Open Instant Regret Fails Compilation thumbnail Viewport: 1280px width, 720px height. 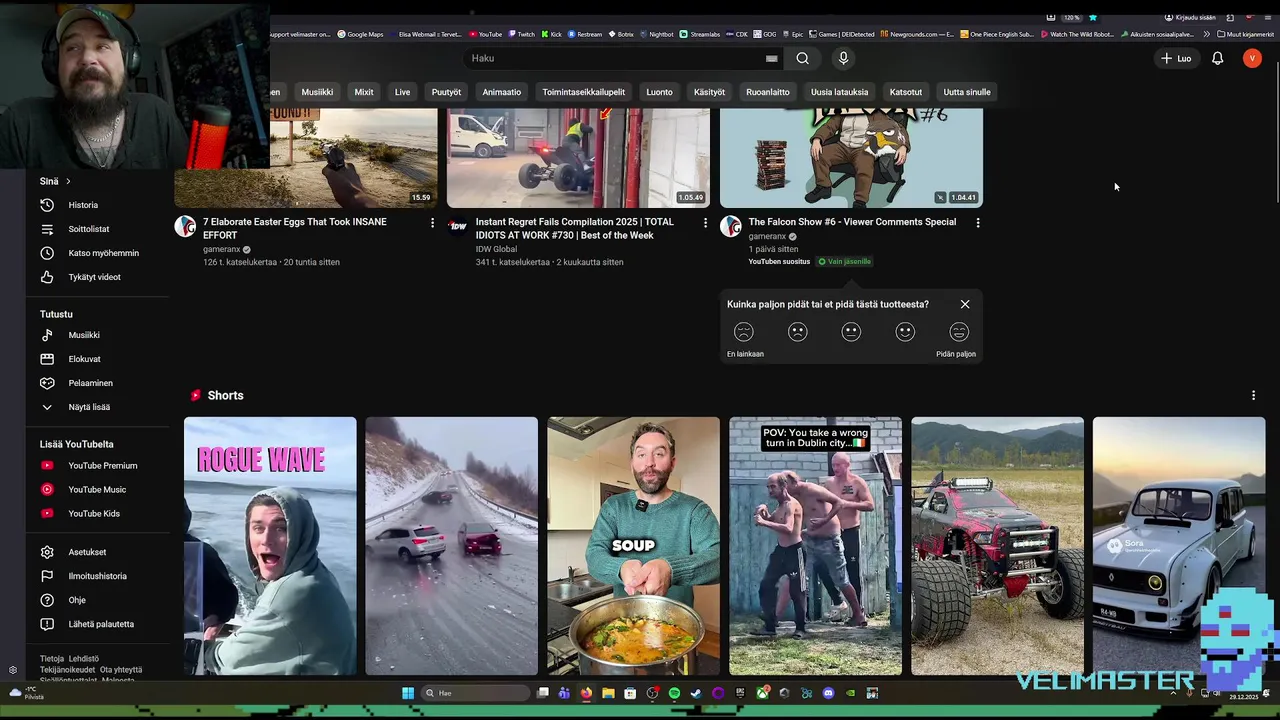(578, 158)
